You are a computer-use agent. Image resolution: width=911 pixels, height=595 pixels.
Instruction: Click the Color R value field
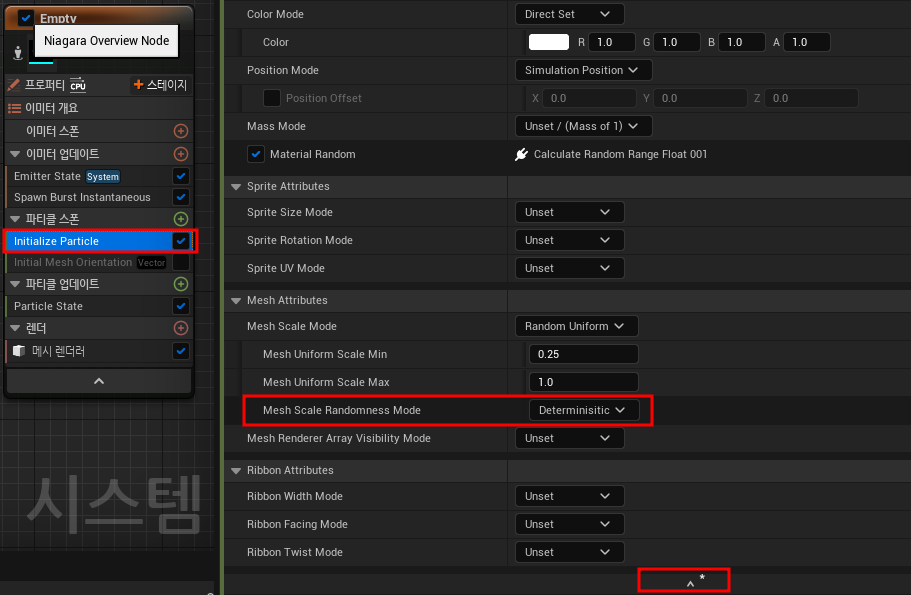click(x=611, y=42)
